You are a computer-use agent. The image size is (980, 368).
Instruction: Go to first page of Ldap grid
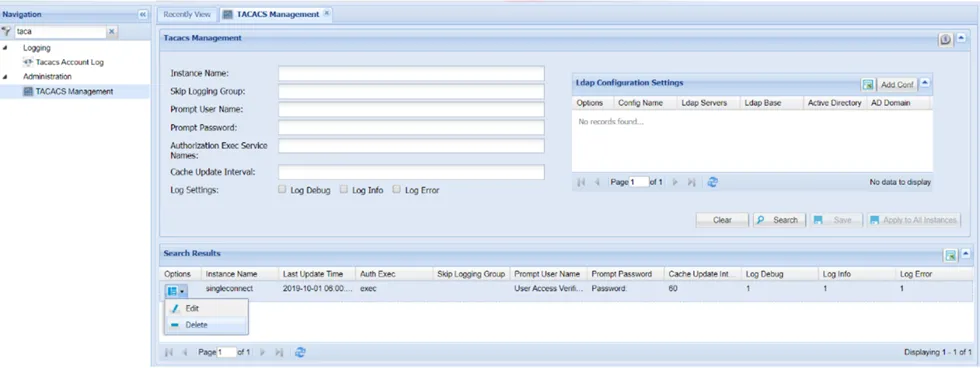click(582, 182)
